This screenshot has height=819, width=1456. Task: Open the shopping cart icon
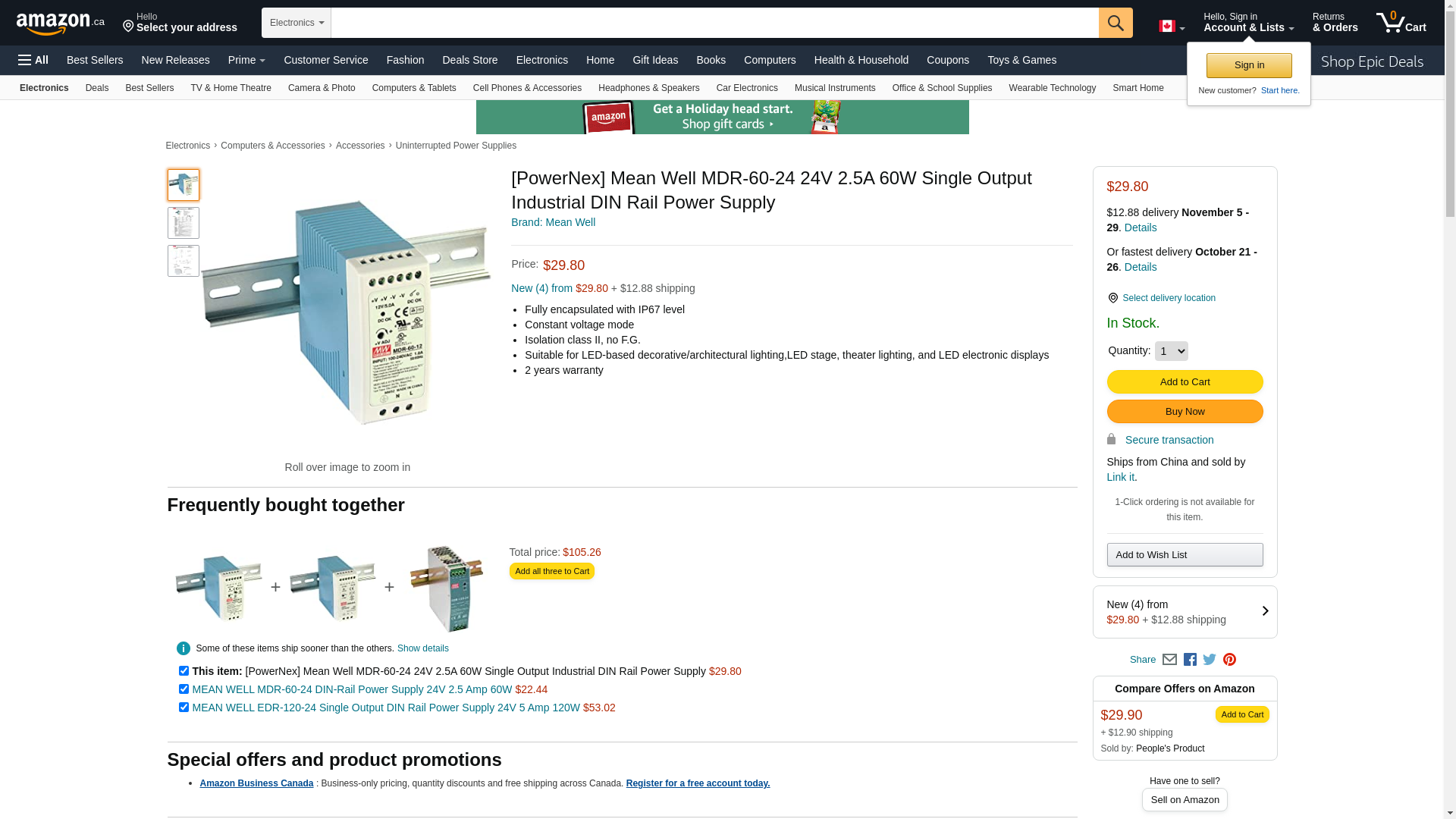coord(1401,23)
